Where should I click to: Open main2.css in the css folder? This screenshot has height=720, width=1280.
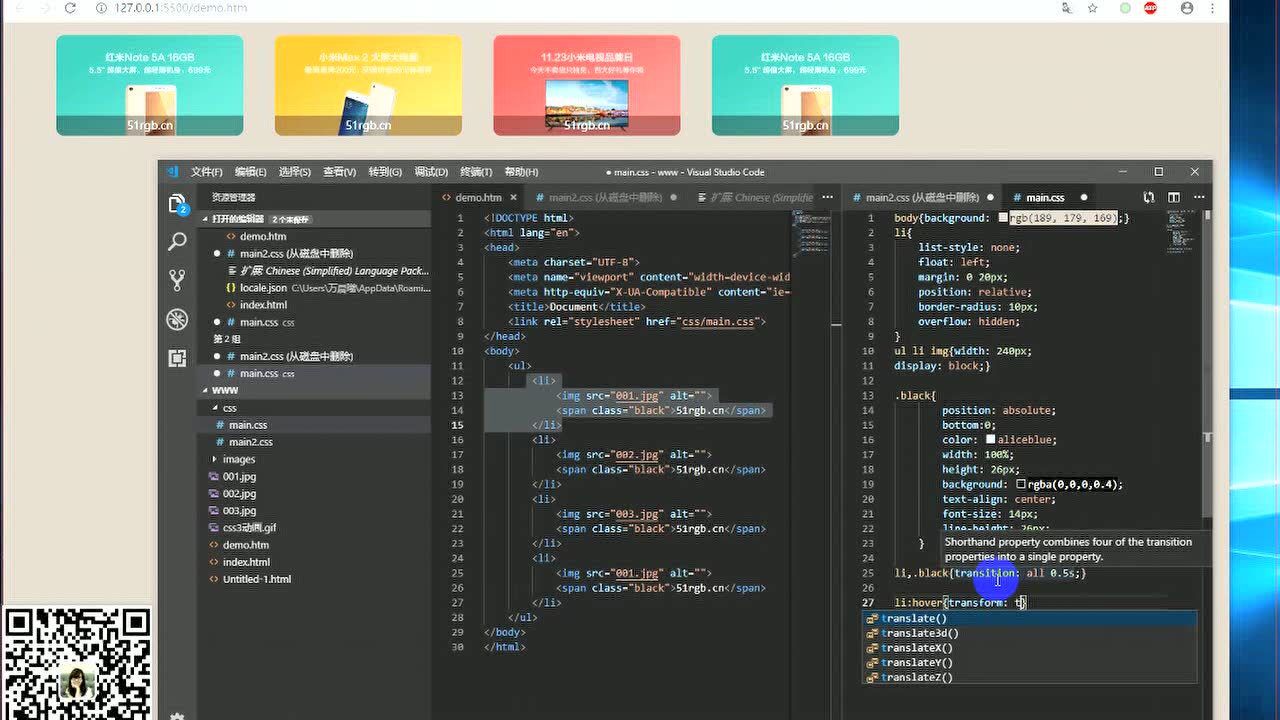tap(314, 442)
